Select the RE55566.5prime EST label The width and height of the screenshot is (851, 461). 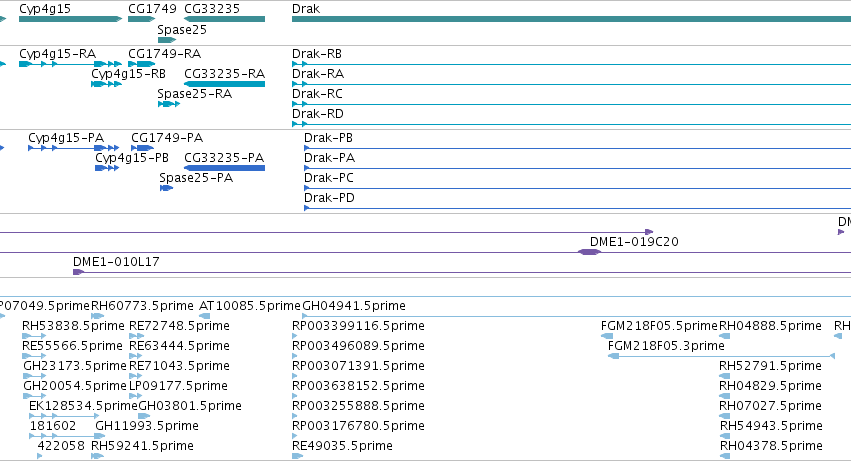[x=72, y=346]
